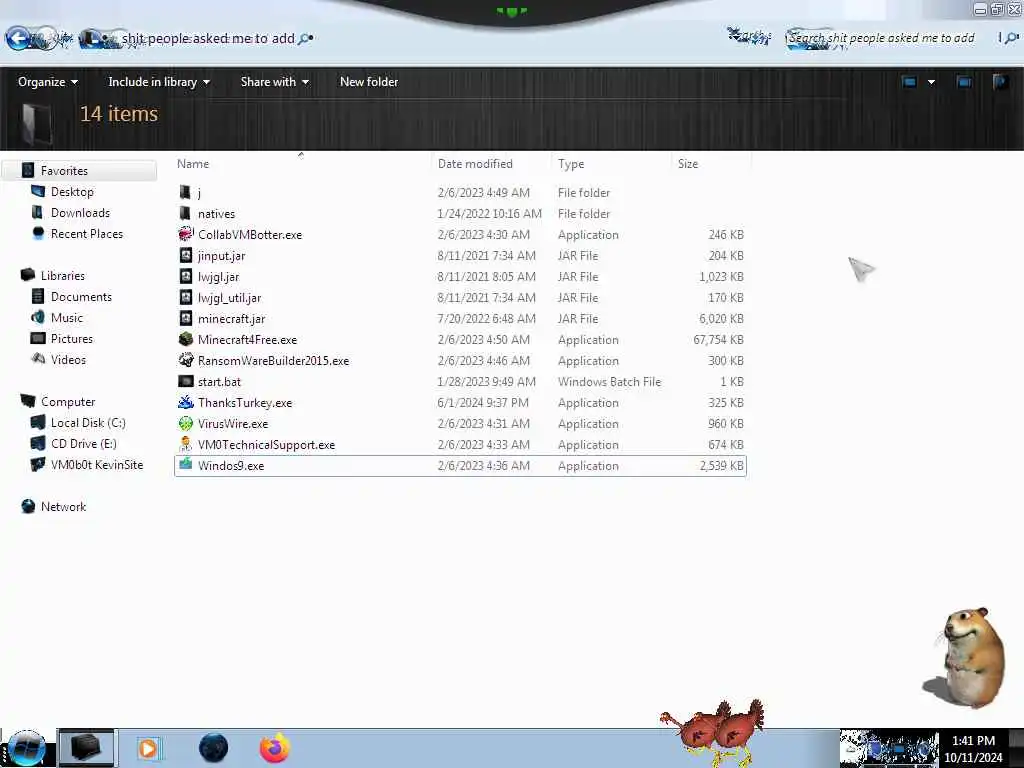
Task: Sort by the Name column header
Action: (x=193, y=164)
